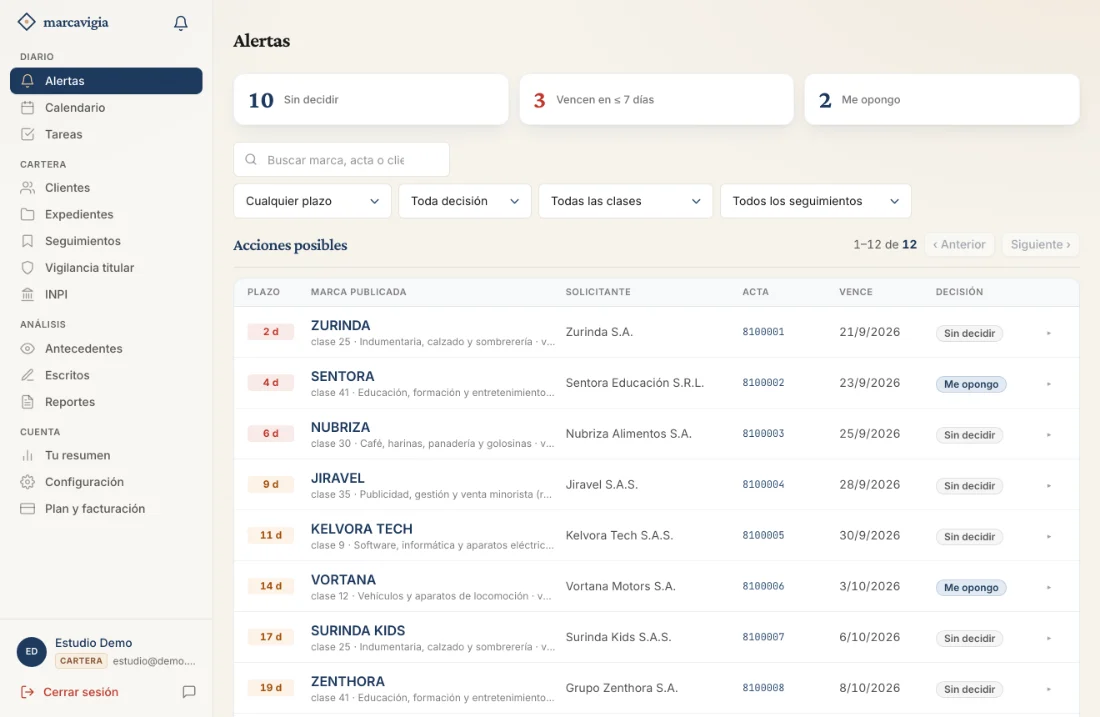Expand the SURINDA KIDS row arrow
The width and height of the screenshot is (1100, 717).
[x=1049, y=638]
